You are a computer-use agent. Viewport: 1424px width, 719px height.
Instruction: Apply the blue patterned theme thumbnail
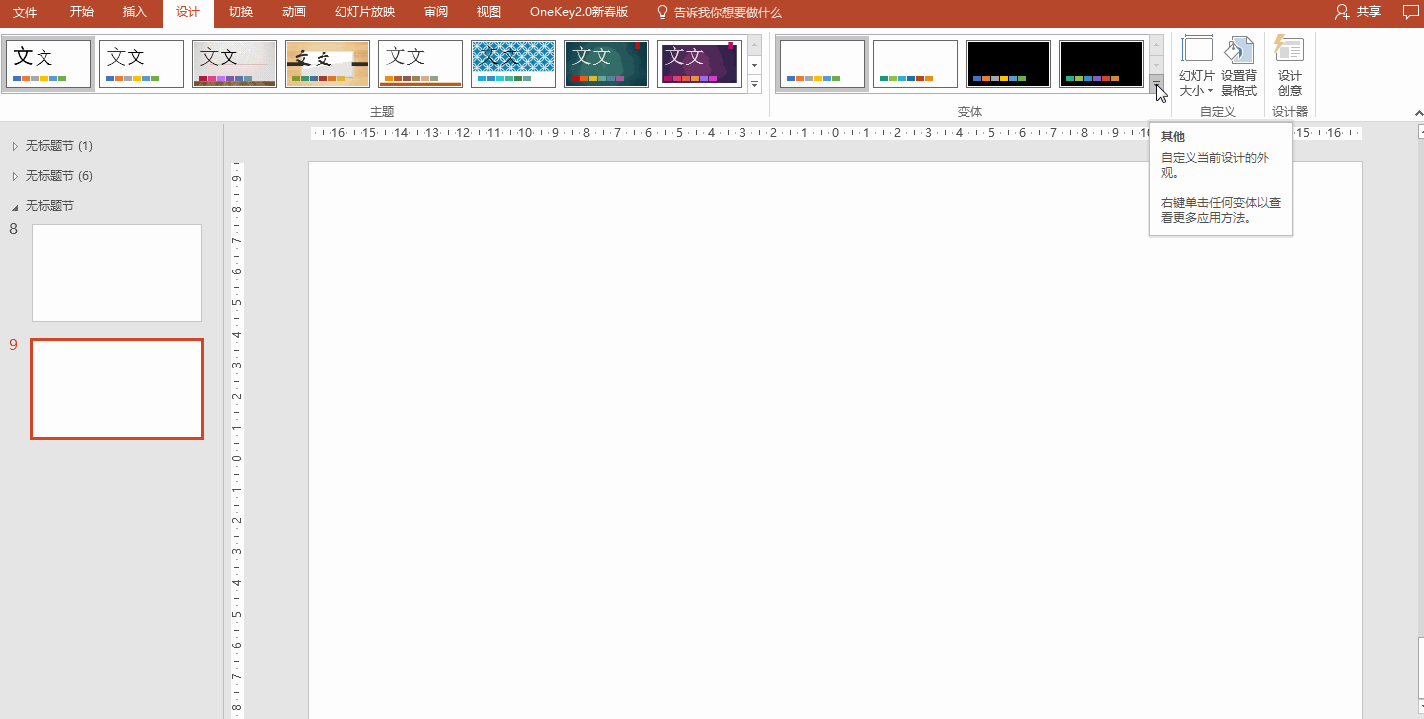tap(513, 64)
